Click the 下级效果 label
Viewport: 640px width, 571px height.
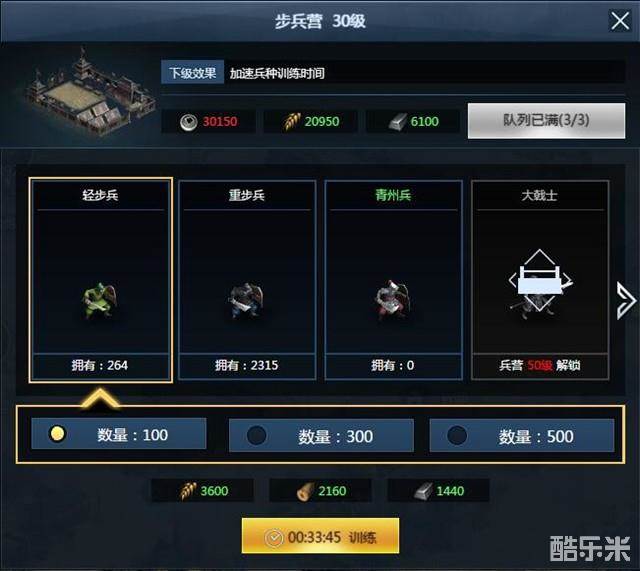(x=193, y=73)
